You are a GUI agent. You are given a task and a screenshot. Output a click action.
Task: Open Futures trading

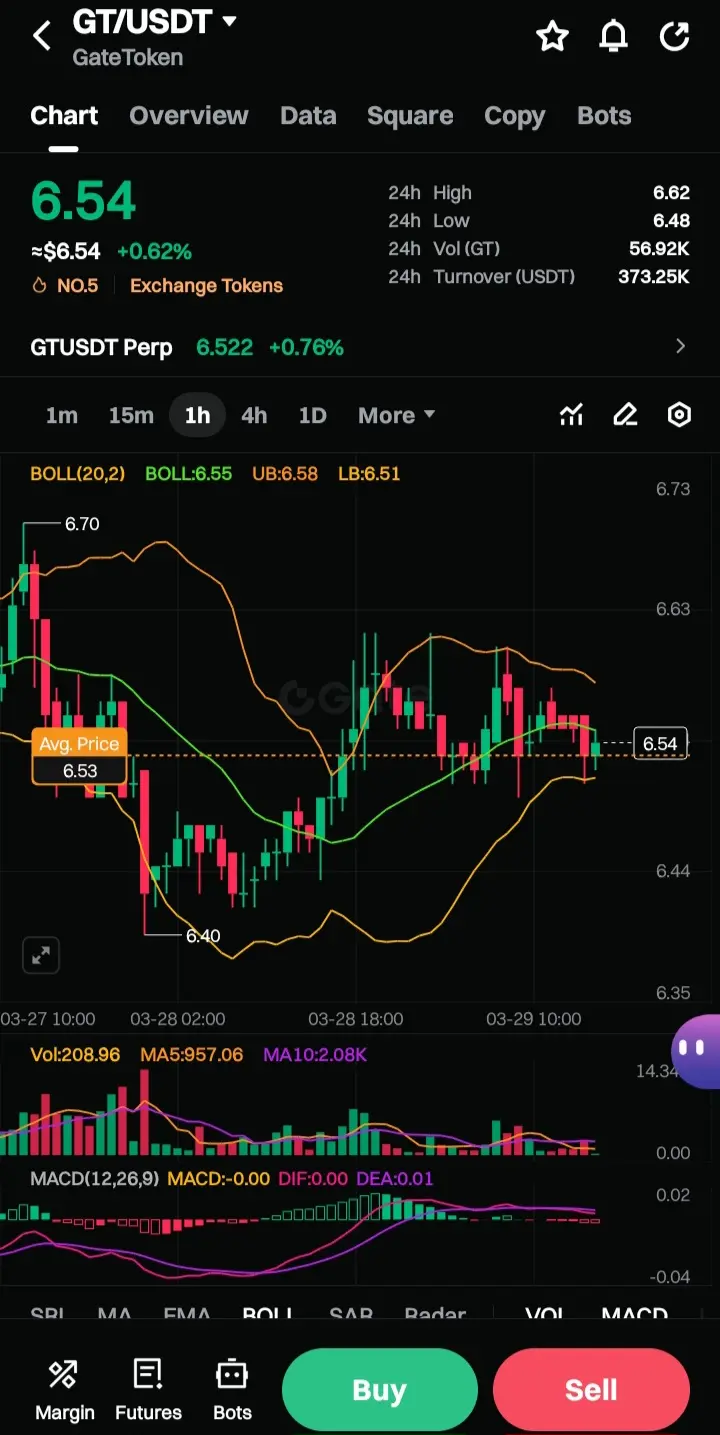click(x=148, y=1389)
